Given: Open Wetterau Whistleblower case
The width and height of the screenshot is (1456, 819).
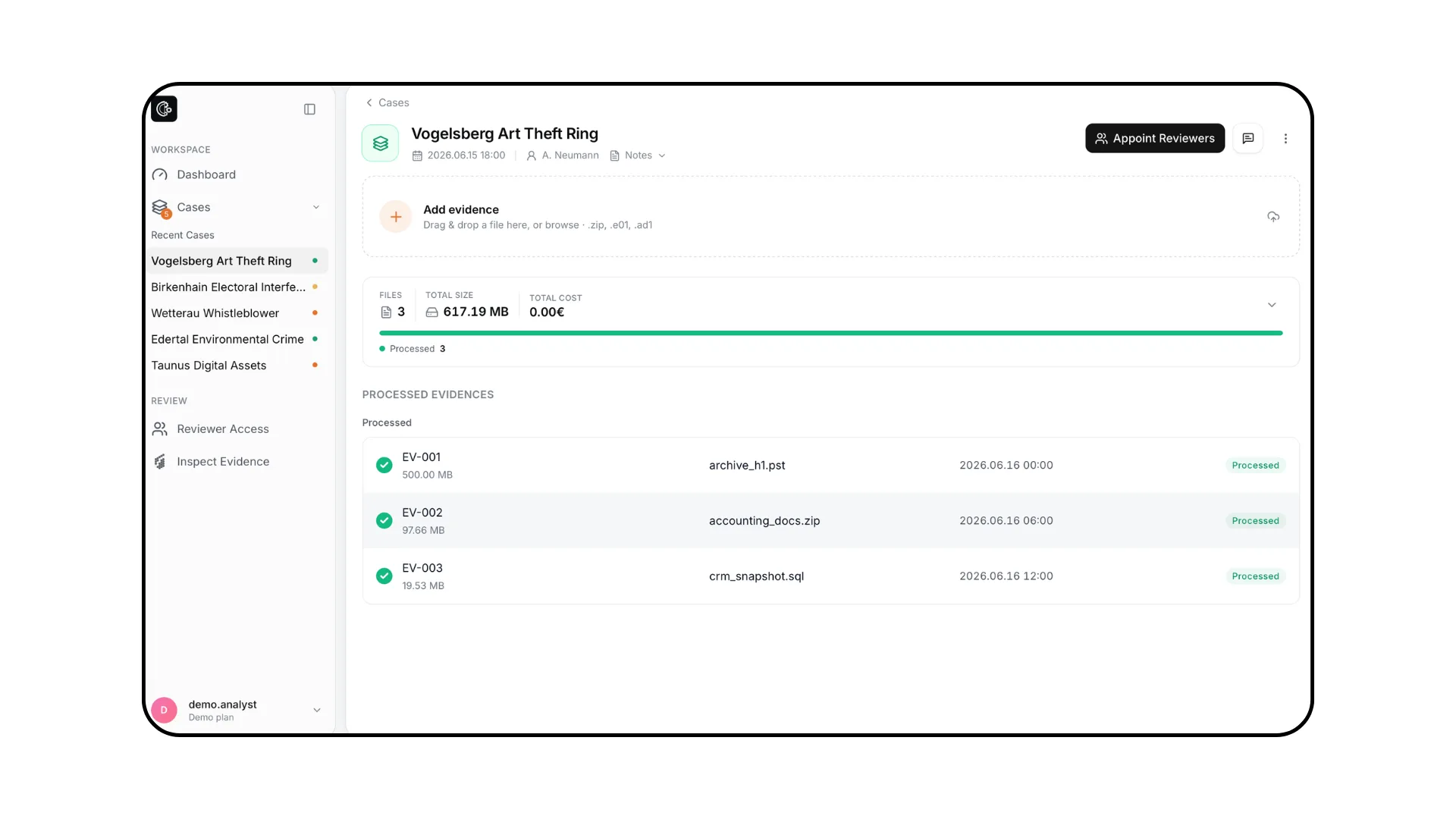Looking at the screenshot, I should tap(238, 313).
